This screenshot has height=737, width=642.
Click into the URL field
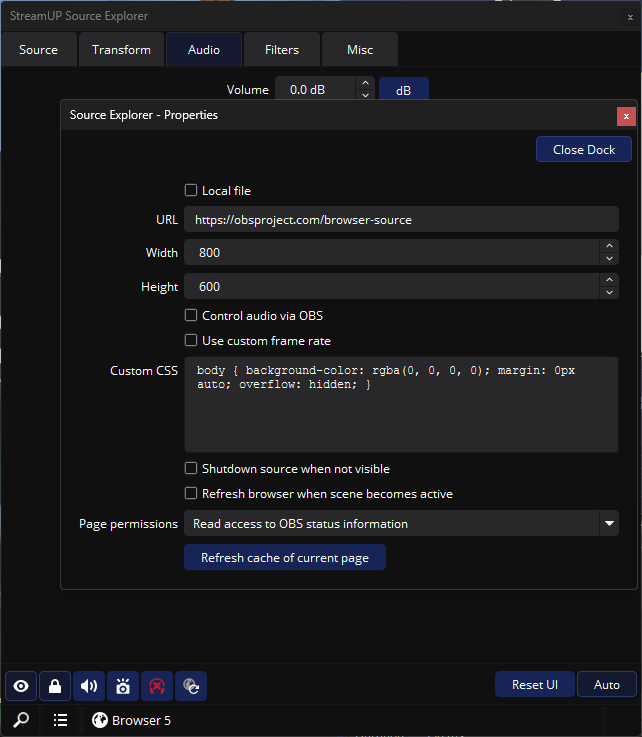[401, 220]
